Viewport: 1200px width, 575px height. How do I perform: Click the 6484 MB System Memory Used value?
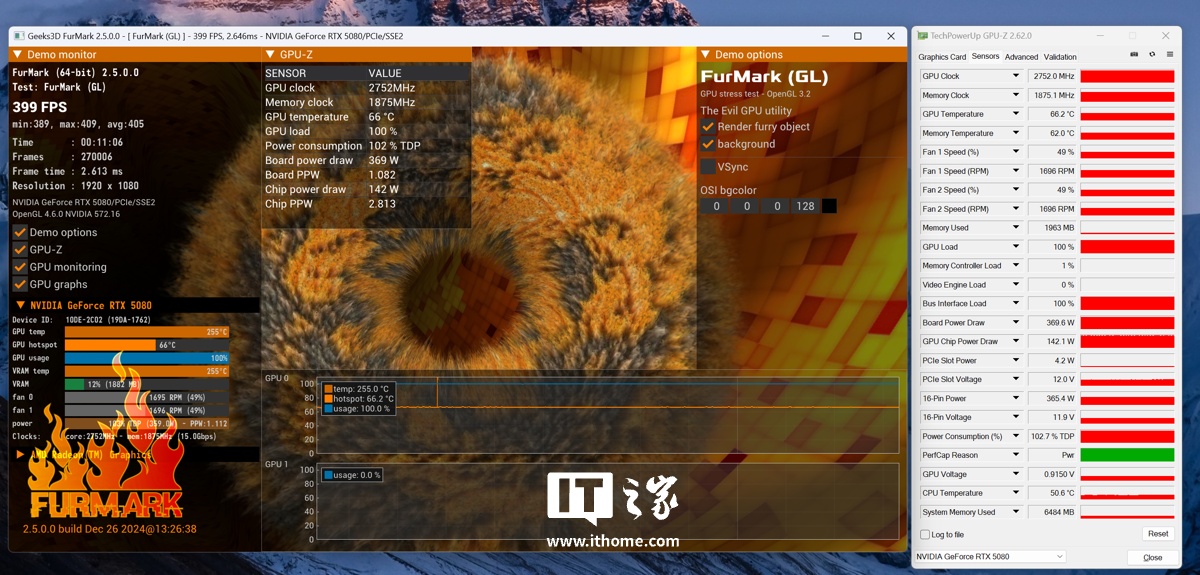pos(1053,512)
